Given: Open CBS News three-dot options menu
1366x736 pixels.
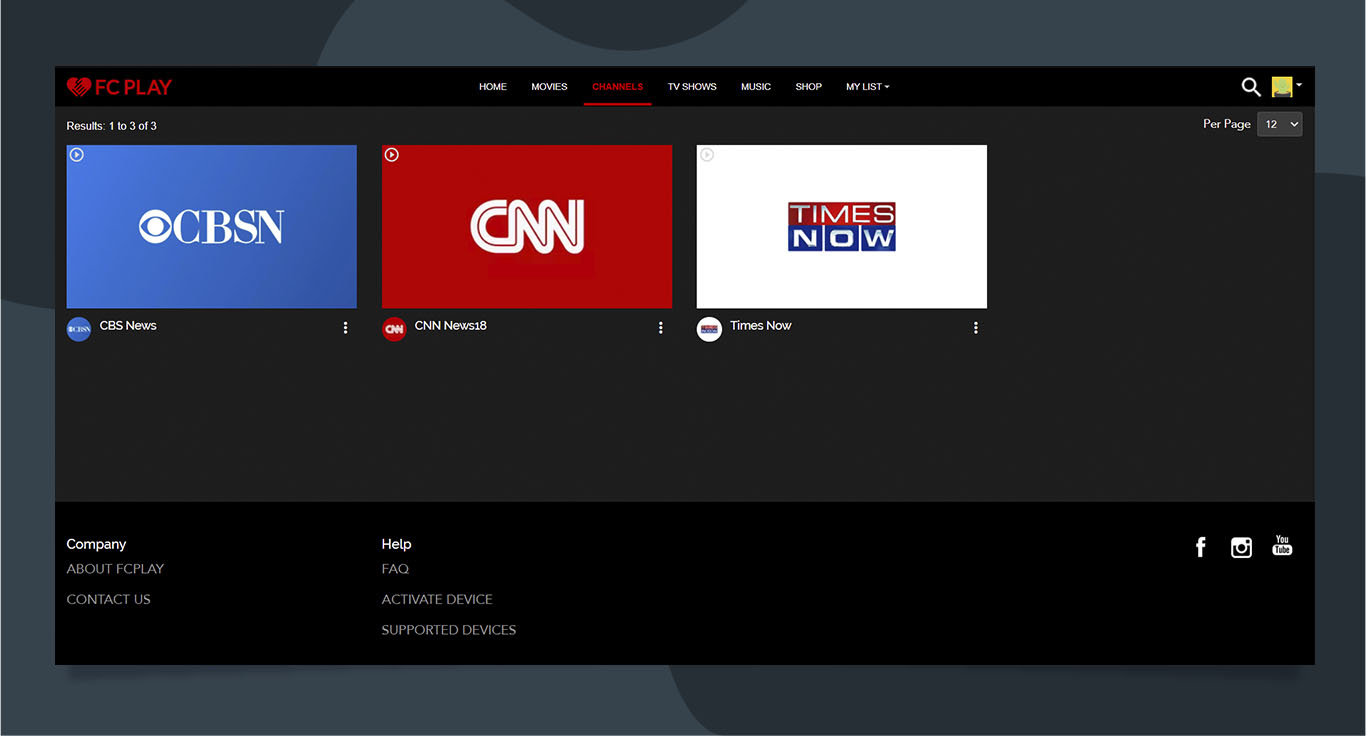Looking at the screenshot, I should [x=346, y=328].
